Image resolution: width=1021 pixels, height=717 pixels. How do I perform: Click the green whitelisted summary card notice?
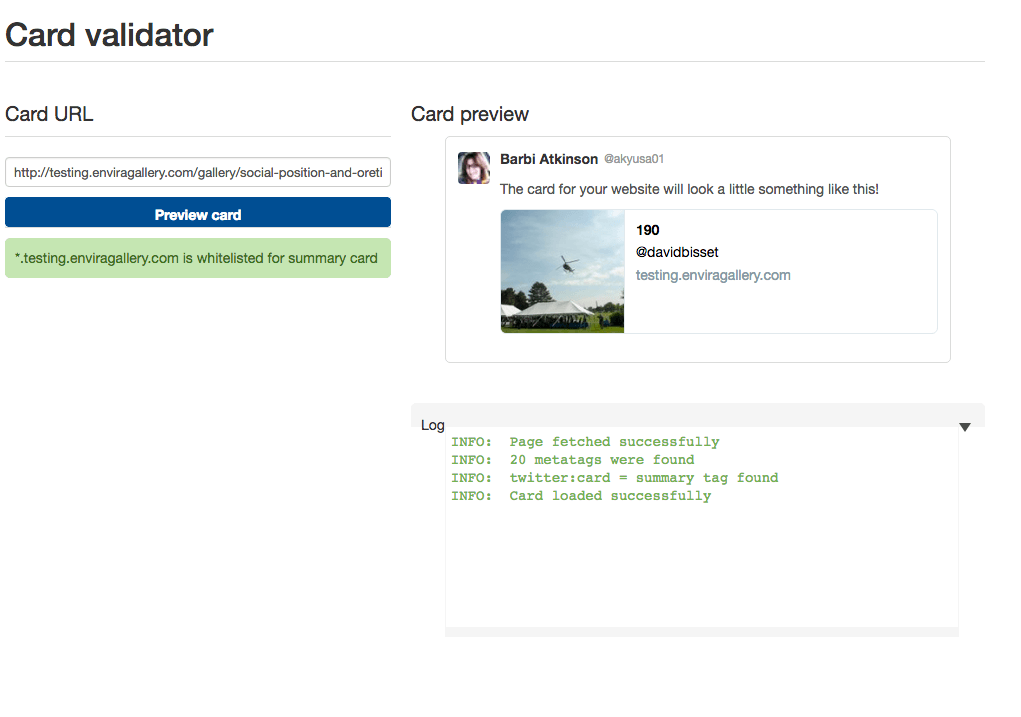197,258
